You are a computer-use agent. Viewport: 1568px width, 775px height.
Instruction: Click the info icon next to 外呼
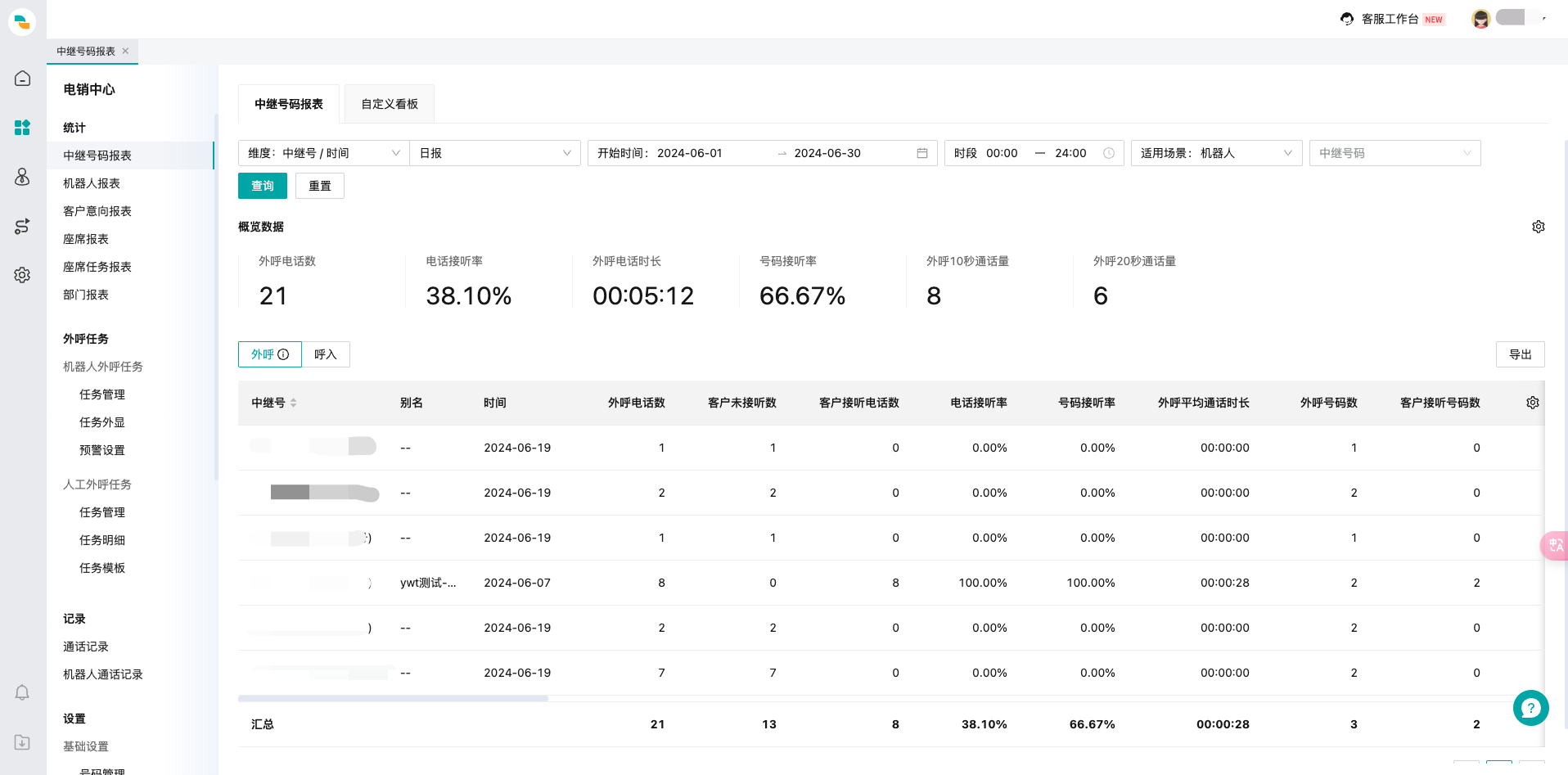point(283,354)
